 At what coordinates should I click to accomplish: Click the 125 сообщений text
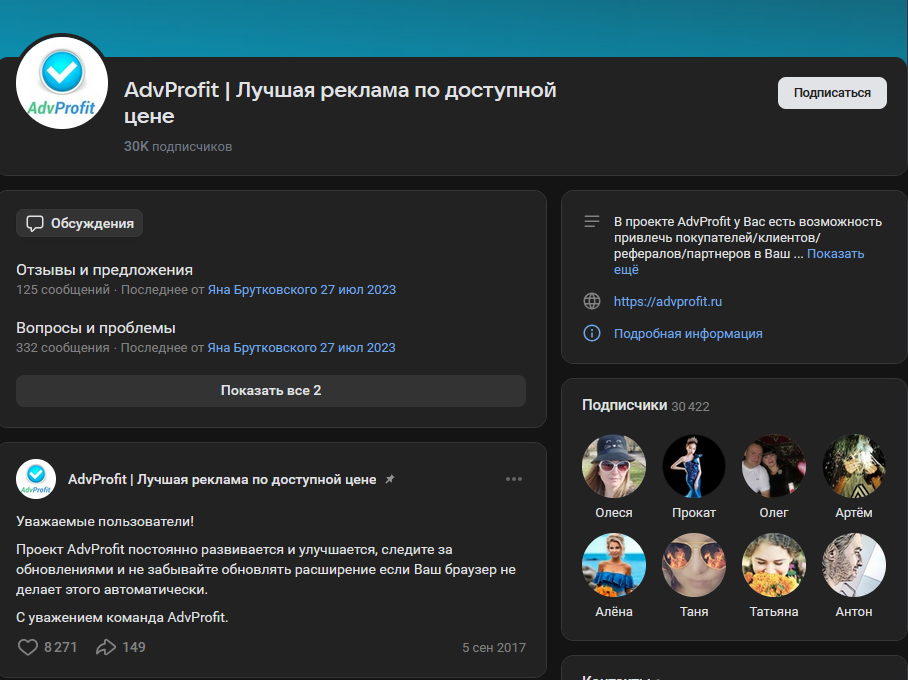pyautogui.click(x=63, y=290)
